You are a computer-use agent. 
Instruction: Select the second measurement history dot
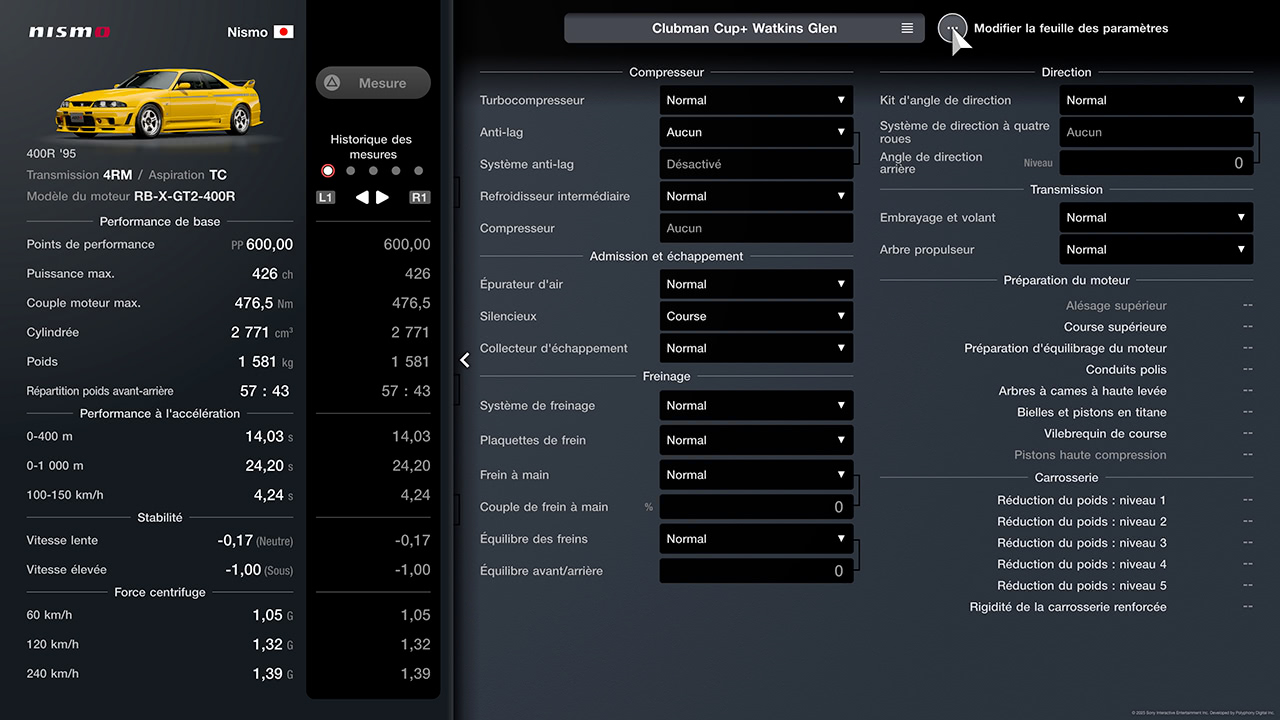(350, 171)
